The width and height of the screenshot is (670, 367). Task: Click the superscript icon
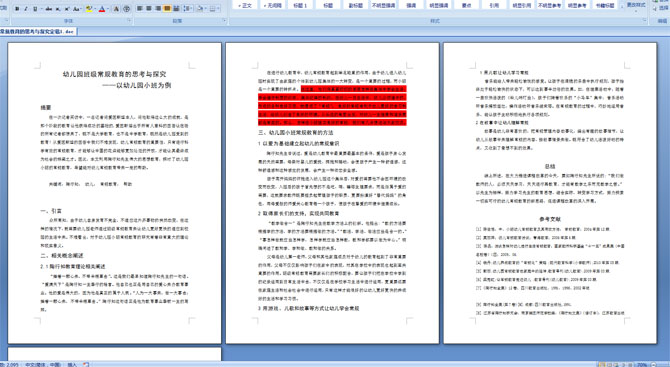click(67, 9)
